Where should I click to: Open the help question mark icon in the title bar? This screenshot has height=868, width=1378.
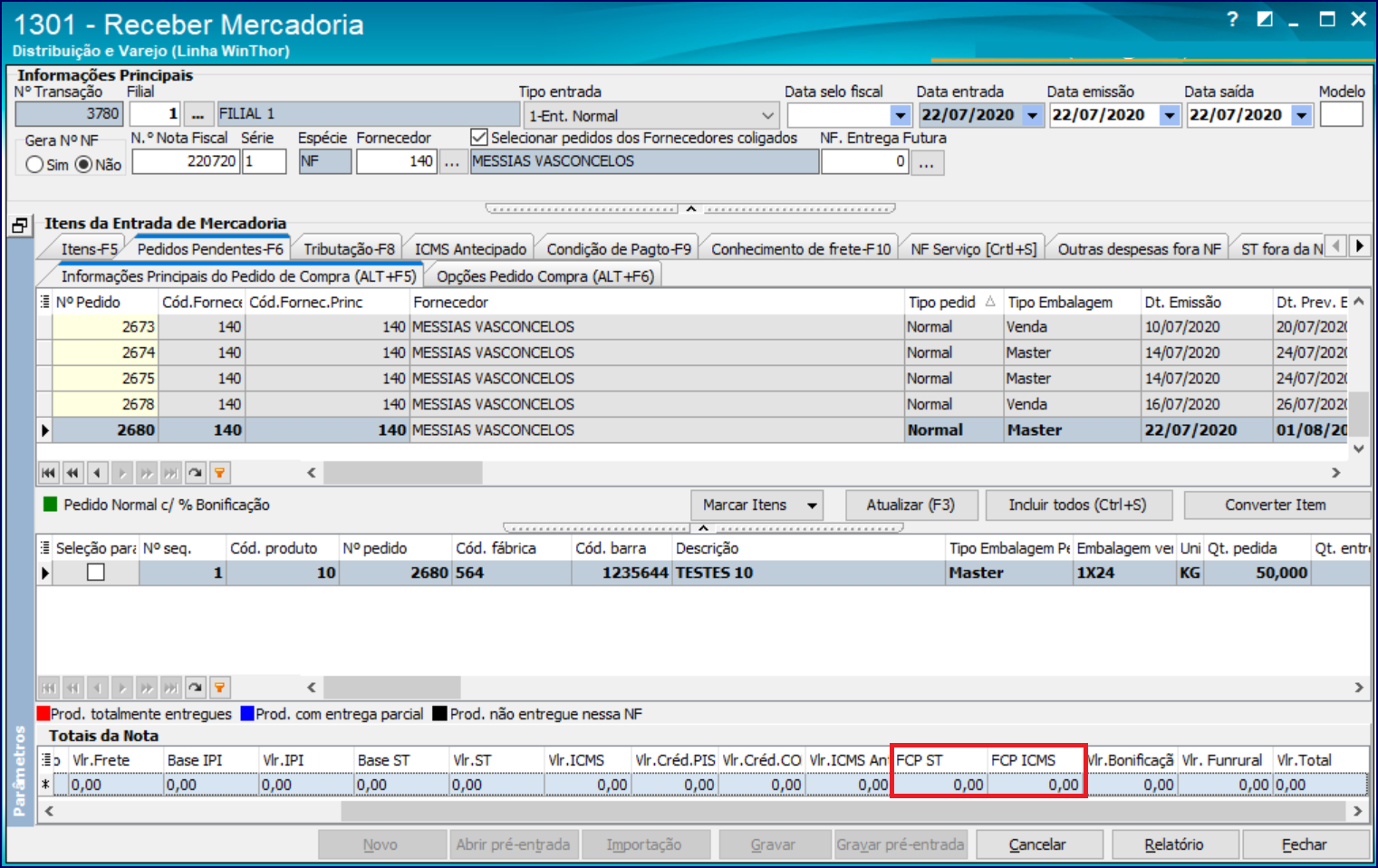pos(1232,19)
